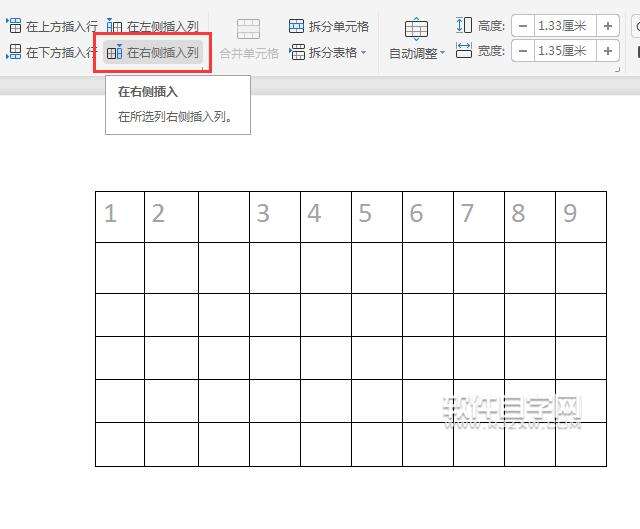
Task: Click the merge cells icon
Action: [248, 29]
